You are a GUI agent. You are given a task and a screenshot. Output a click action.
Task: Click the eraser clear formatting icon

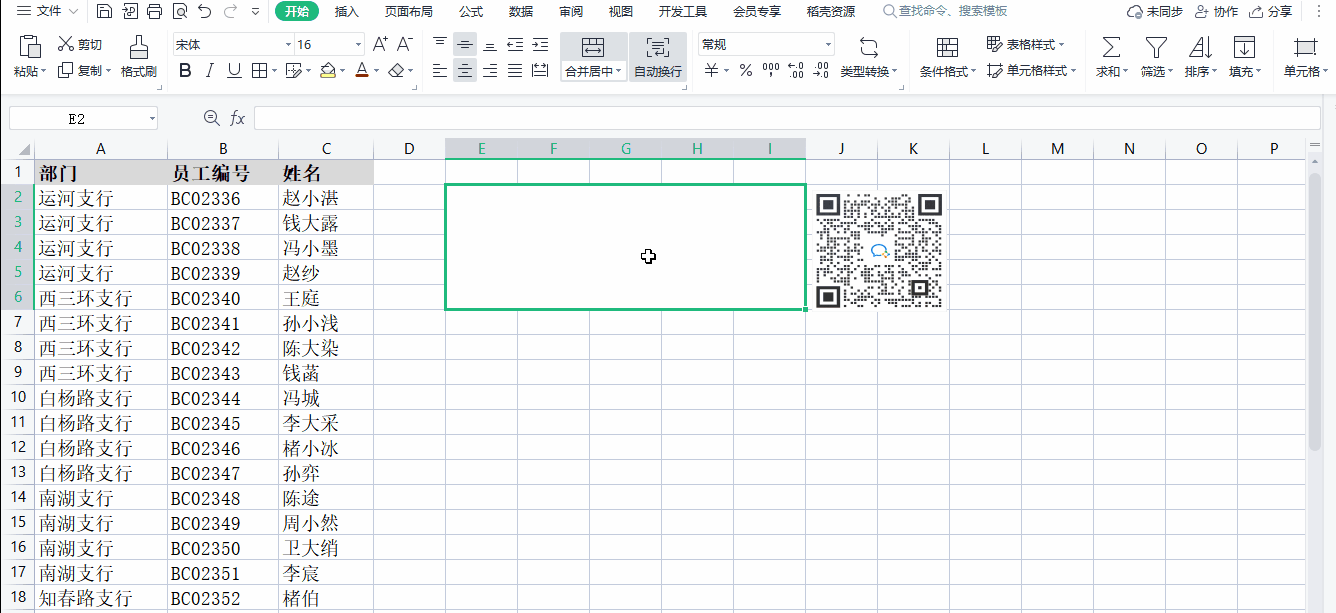click(x=396, y=71)
